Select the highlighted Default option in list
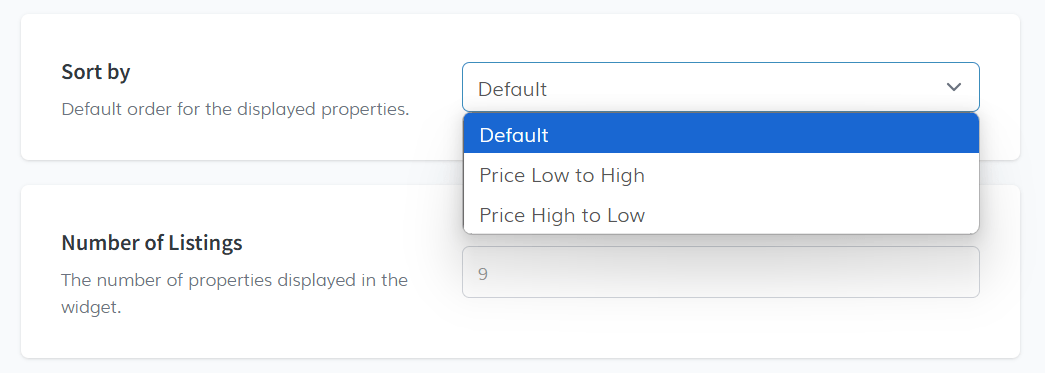 click(x=721, y=135)
